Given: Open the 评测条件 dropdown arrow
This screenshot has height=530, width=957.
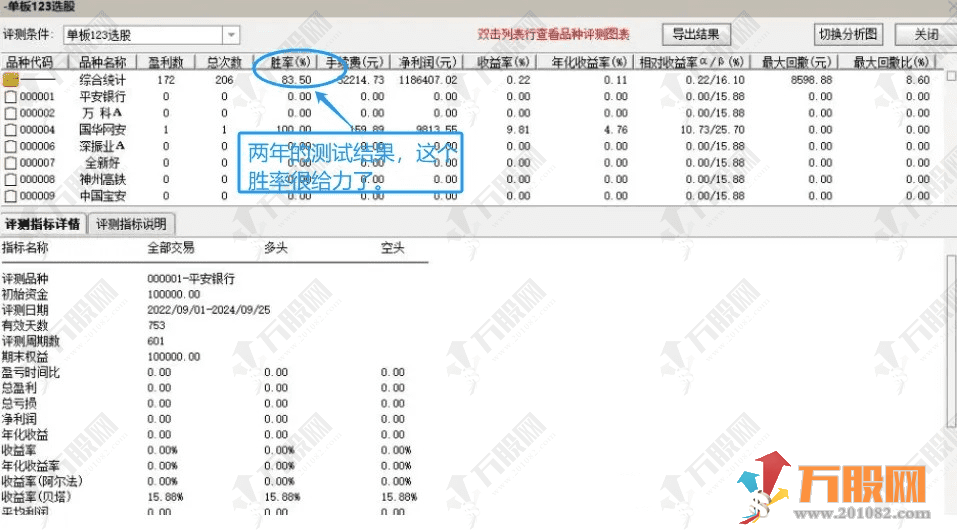Looking at the screenshot, I should [x=231, y=35].
